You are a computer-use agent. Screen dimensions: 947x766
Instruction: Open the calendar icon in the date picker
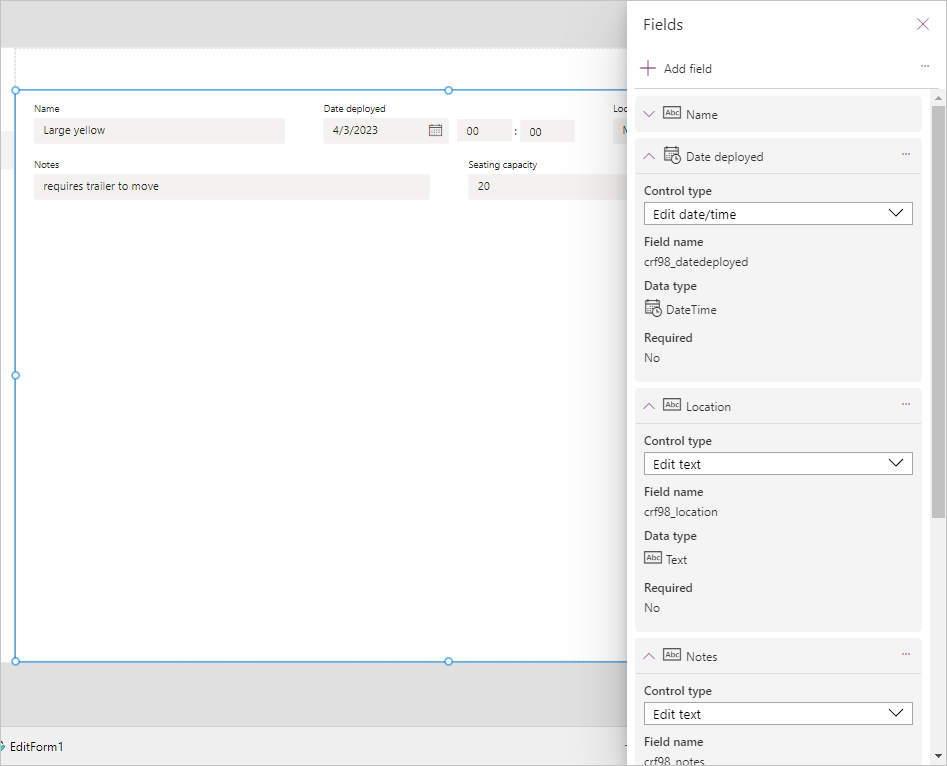436,131
